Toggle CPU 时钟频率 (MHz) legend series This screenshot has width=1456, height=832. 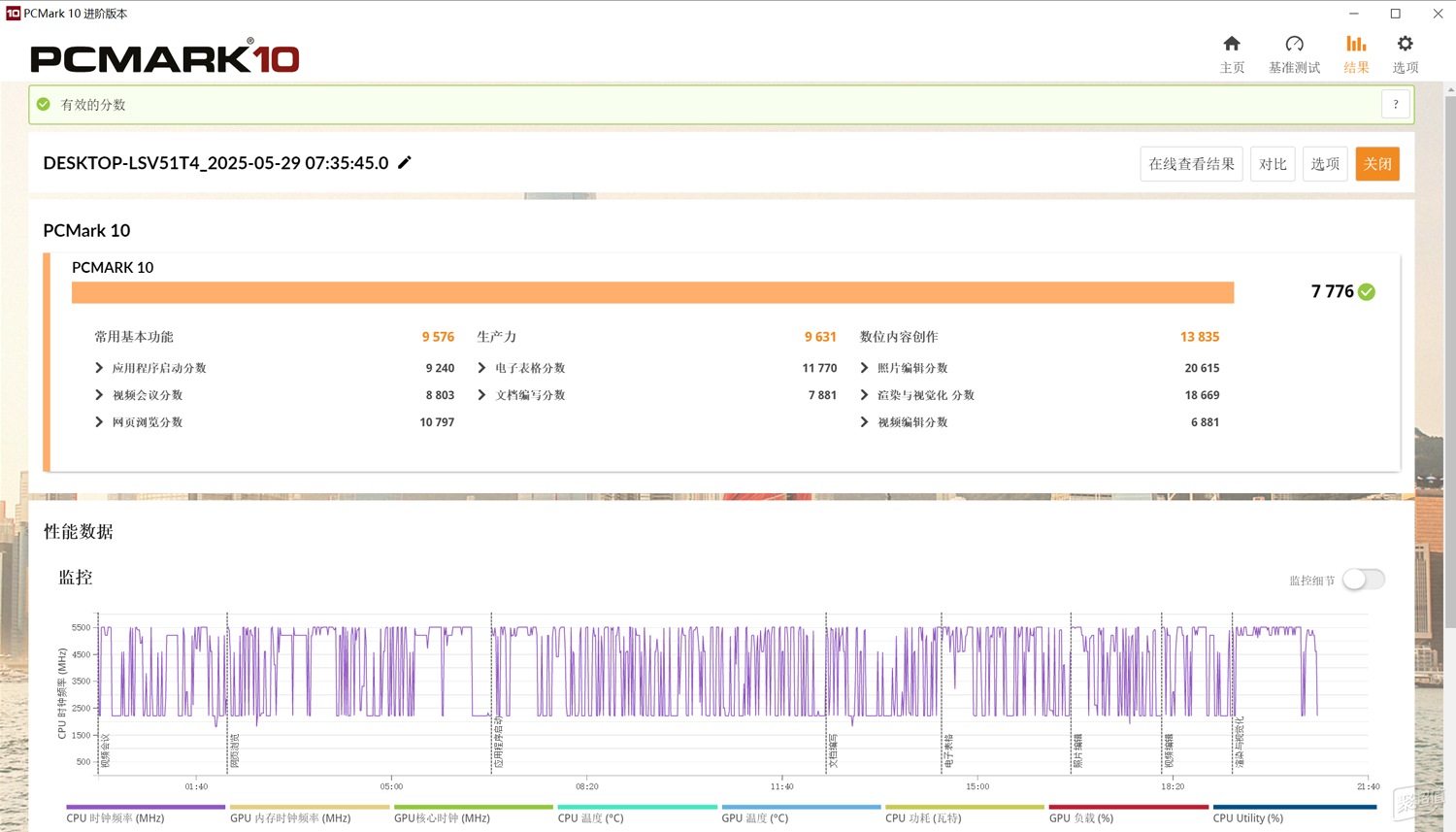click(146, 814)
